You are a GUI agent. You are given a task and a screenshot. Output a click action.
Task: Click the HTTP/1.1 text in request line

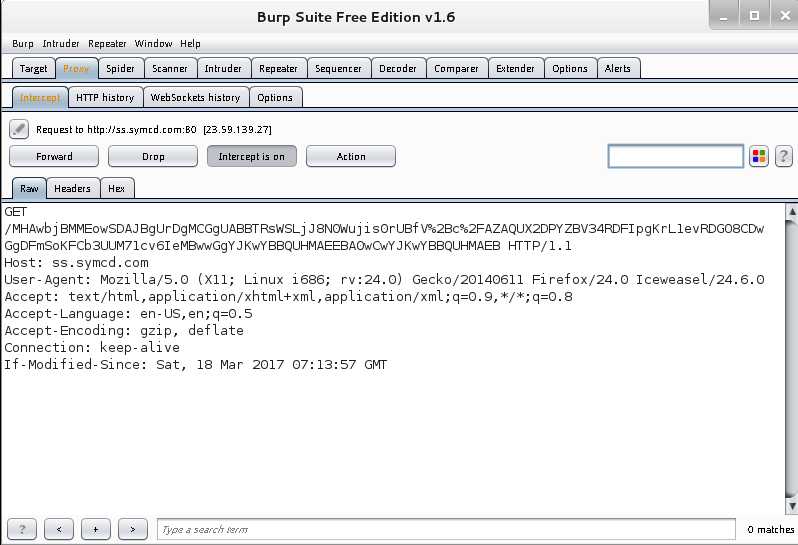[539, 246]
